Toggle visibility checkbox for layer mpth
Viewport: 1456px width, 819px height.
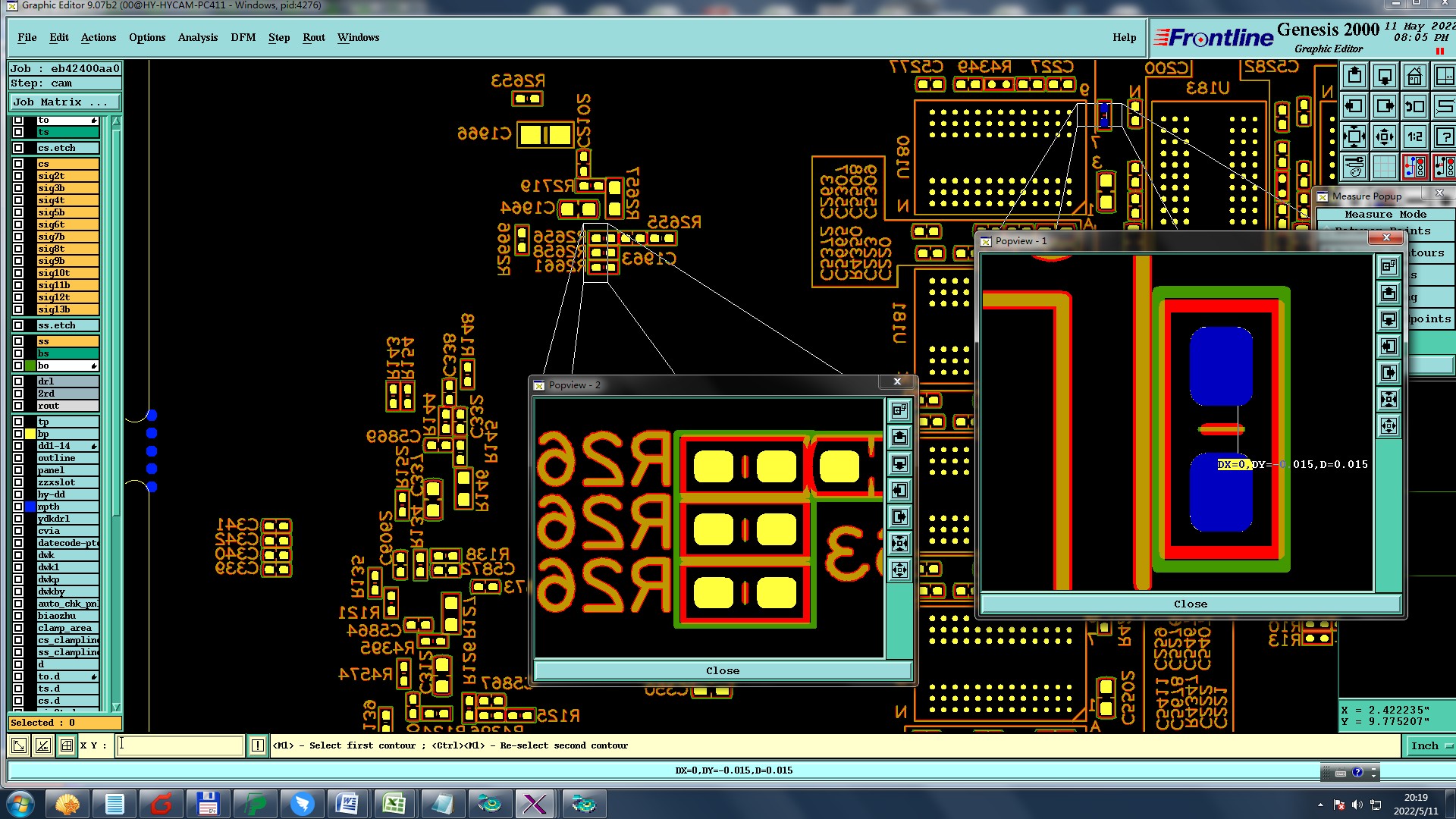click(x=18, y=507)
